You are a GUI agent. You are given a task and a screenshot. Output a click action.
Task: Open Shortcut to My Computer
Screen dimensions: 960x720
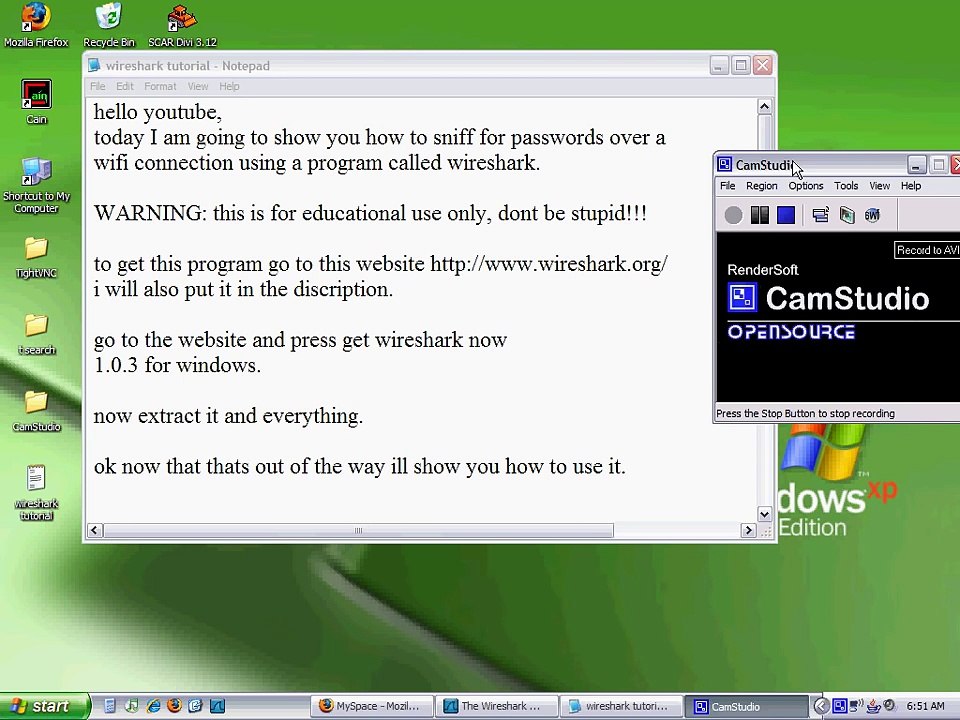click(x=36, y=185)
